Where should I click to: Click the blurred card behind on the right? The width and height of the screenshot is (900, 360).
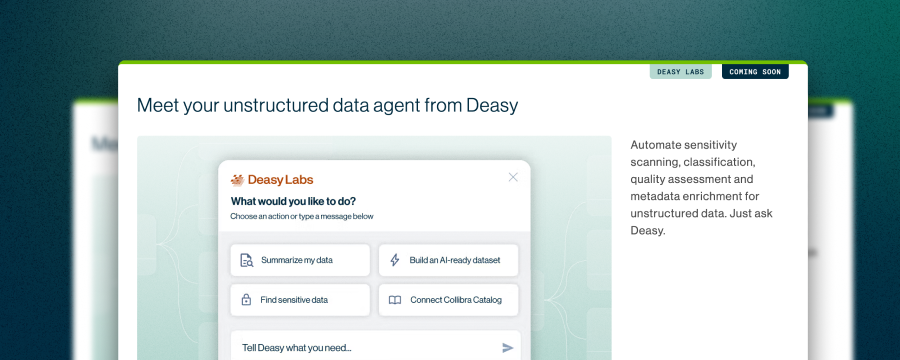point(831,230)
